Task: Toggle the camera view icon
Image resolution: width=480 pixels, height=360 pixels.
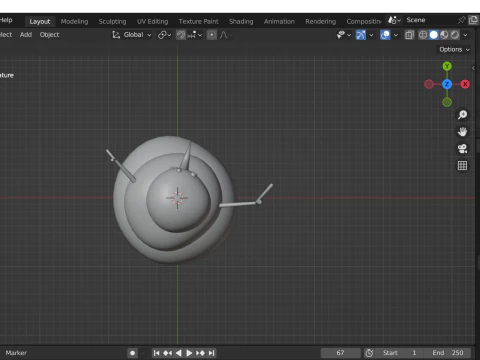Action: pos(462,149)
